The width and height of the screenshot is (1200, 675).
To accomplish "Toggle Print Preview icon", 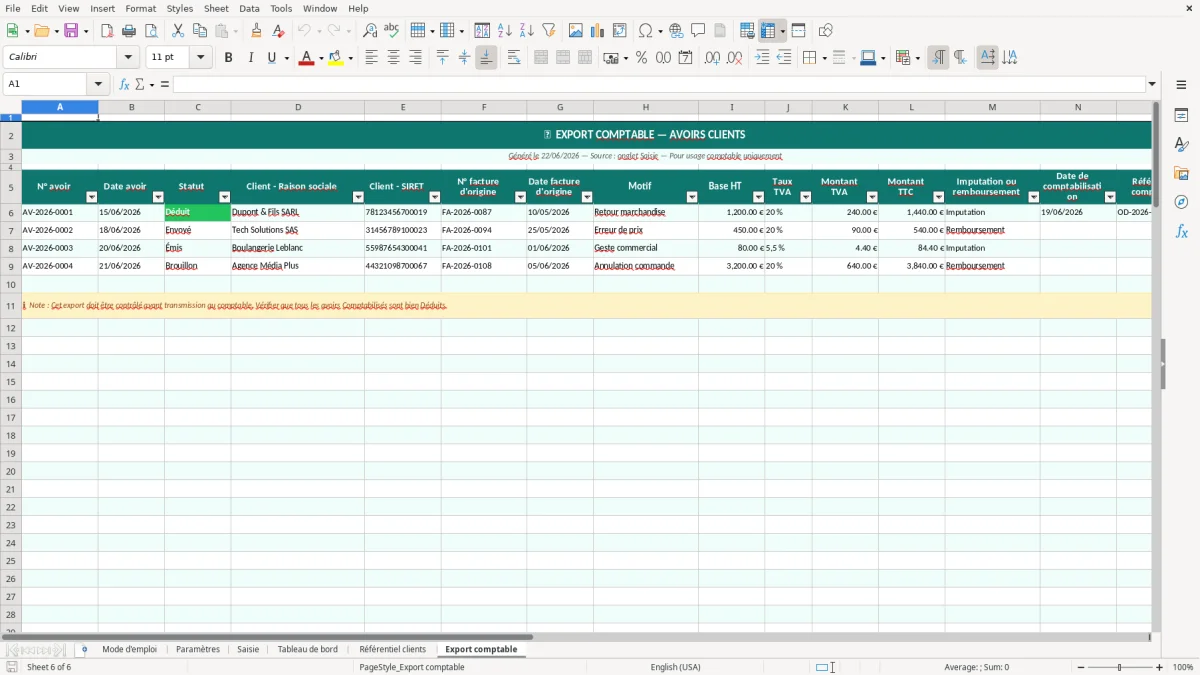I will click(x=151, y=31).
